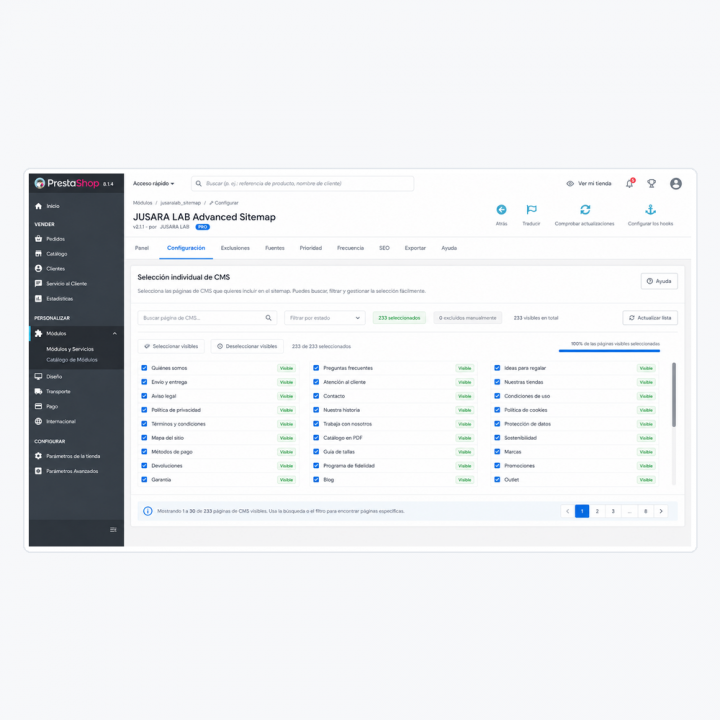
Task: Click the Traducir flag icon
Action: [x=531, y=210]
